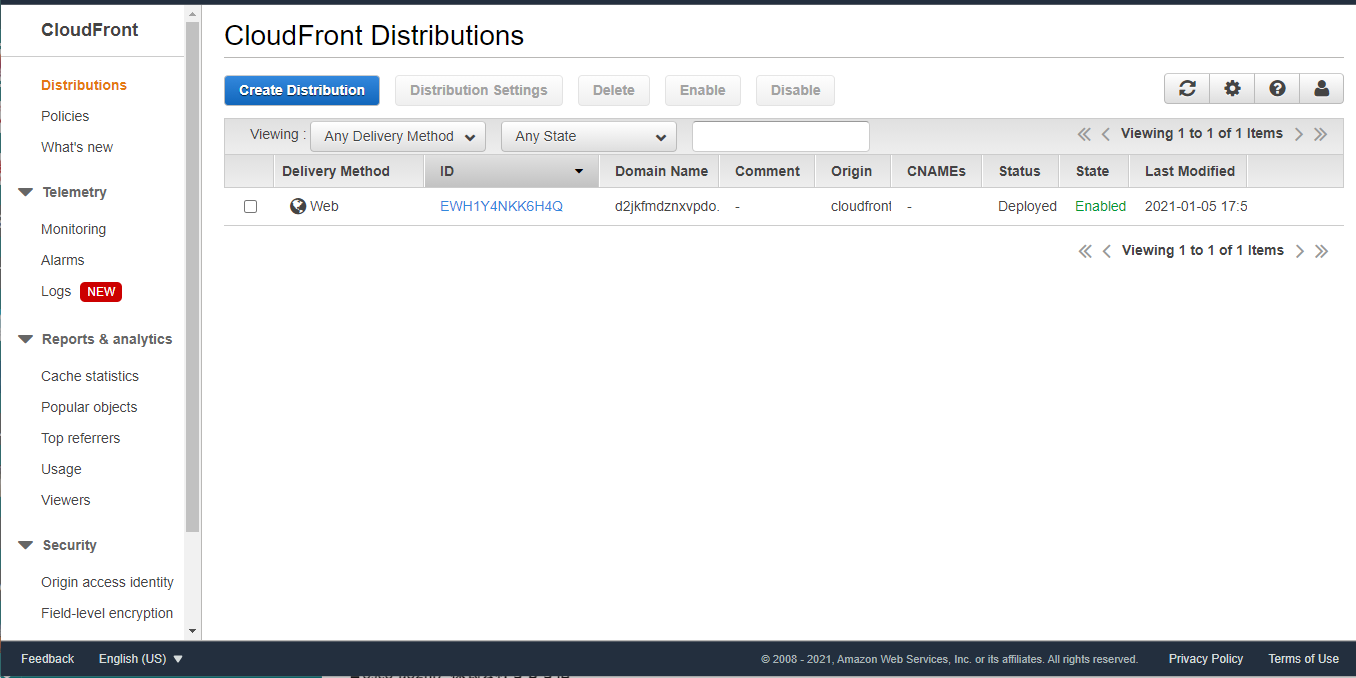
Task: Go to previous page in top pager
Action: pyautogui.click(x=1106, y=134)
